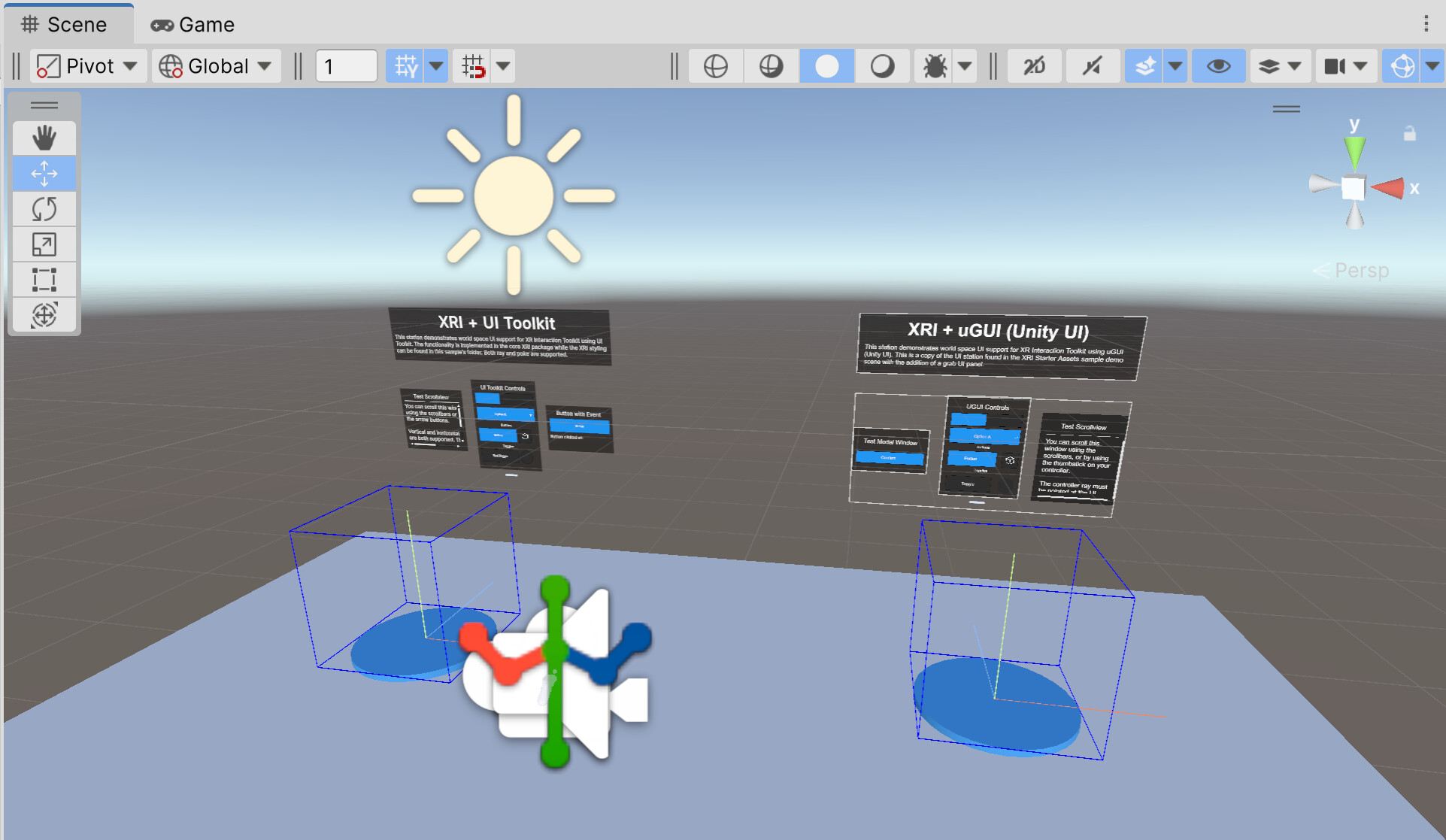Select the Rect Transform tool
This screenshot has height=840, width=1446.
(44, 279)
